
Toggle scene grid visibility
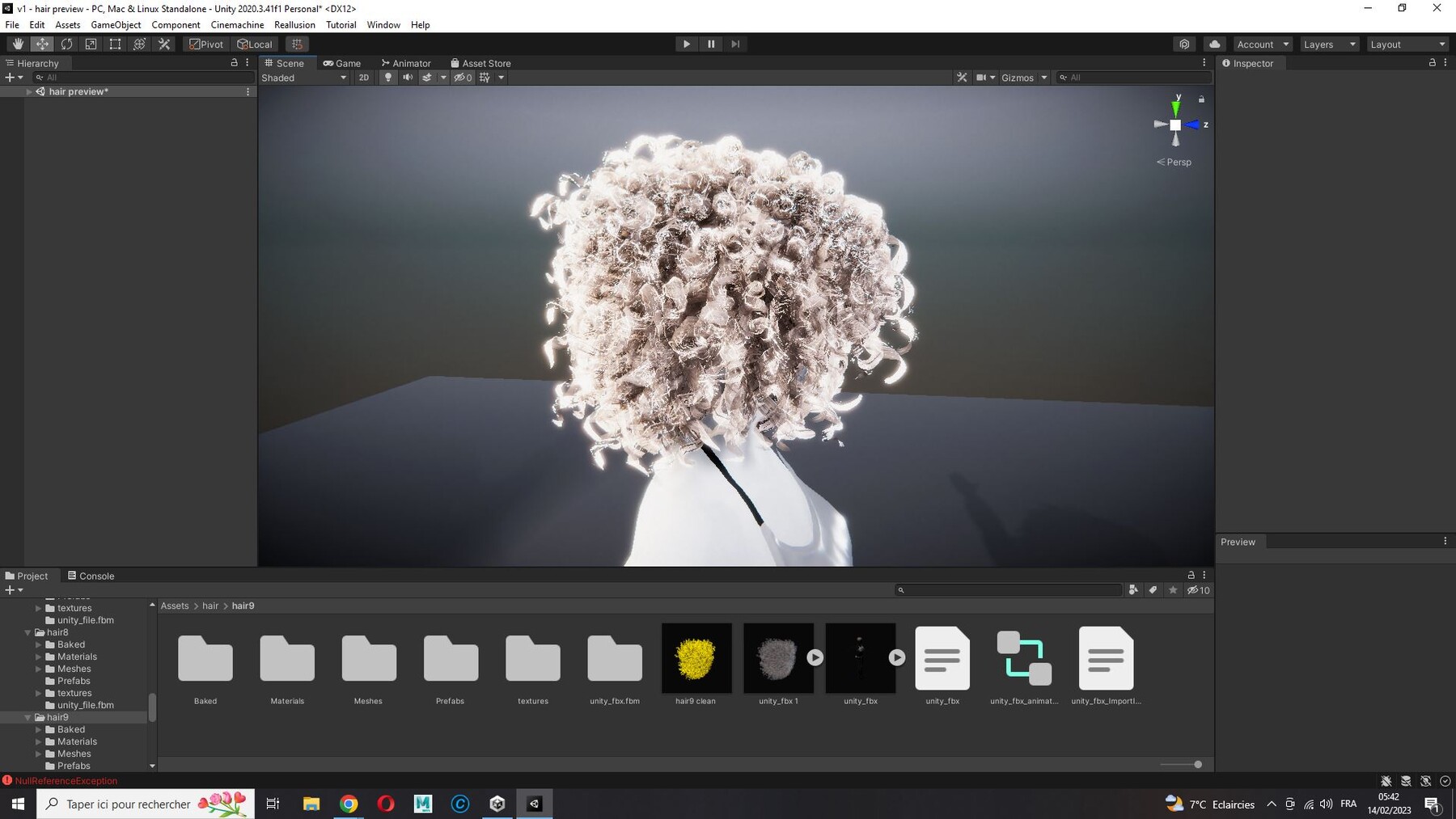[485, 78]
